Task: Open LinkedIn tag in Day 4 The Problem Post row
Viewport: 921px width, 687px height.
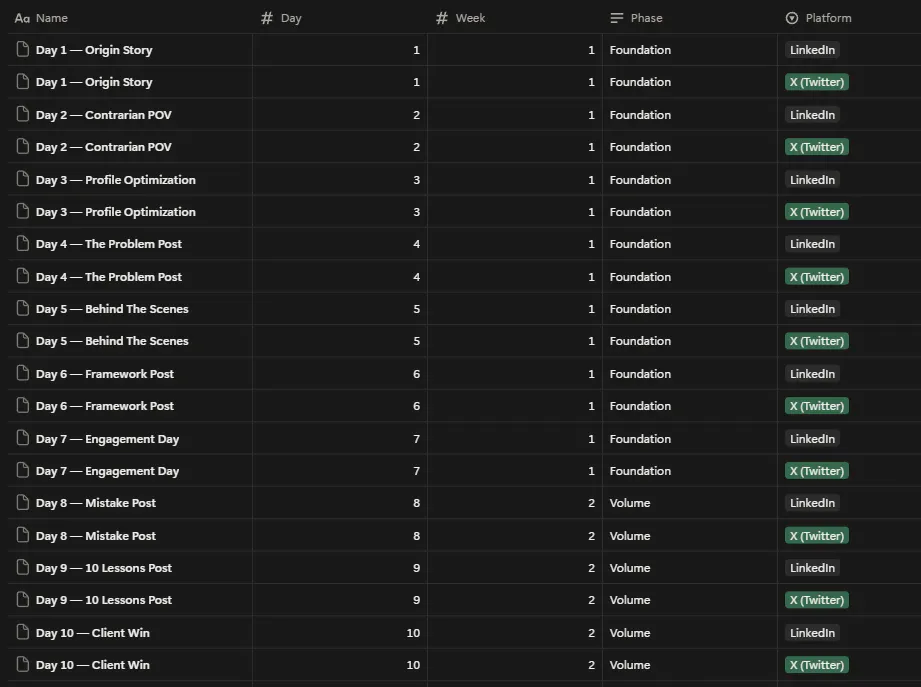Action: point(812,244)
